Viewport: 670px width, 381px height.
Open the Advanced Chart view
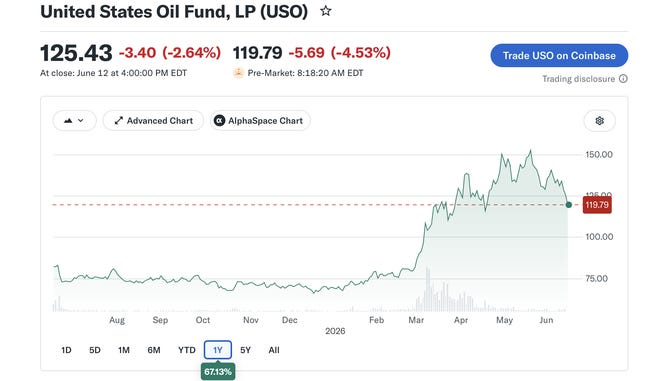click(x=153, y=121)
